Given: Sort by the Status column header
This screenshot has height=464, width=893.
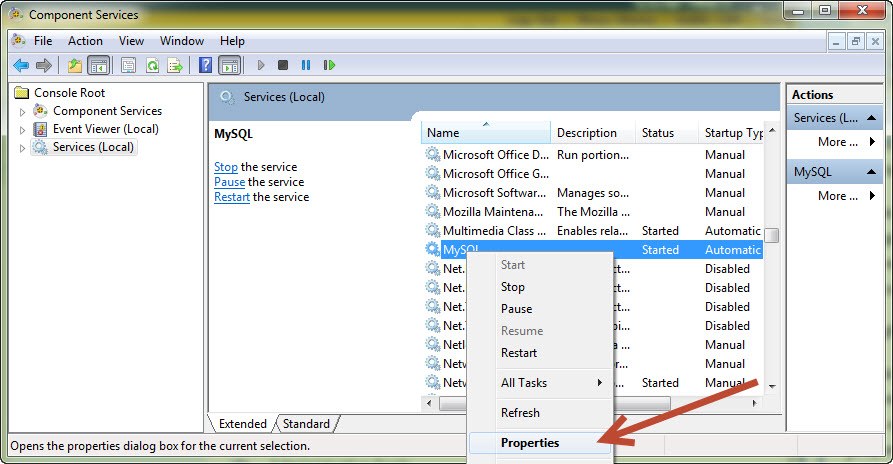Looking at the screenshot, I should pyautogui.click(x=667, y=133).
